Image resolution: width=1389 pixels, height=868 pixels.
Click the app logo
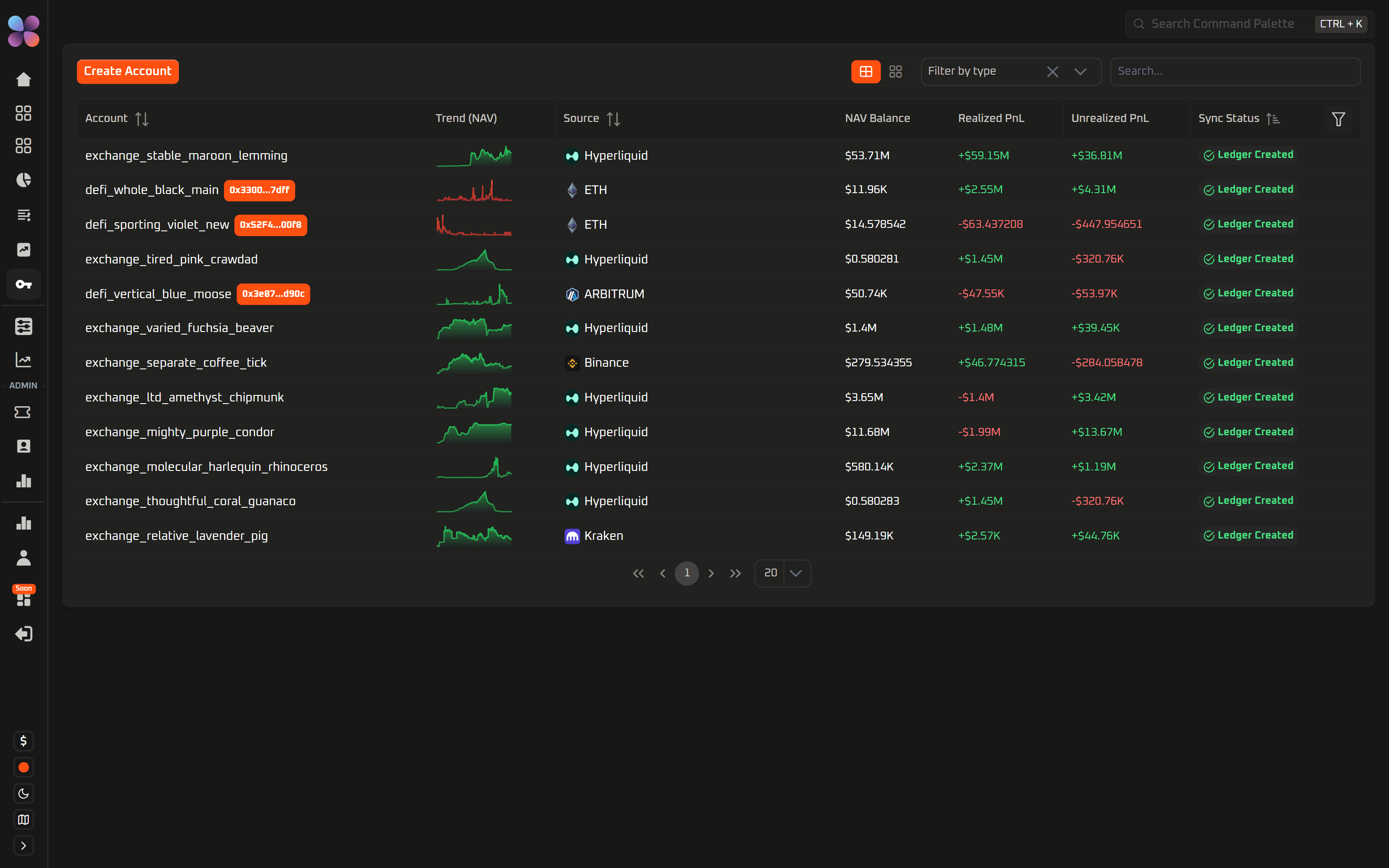click(23, 31)
